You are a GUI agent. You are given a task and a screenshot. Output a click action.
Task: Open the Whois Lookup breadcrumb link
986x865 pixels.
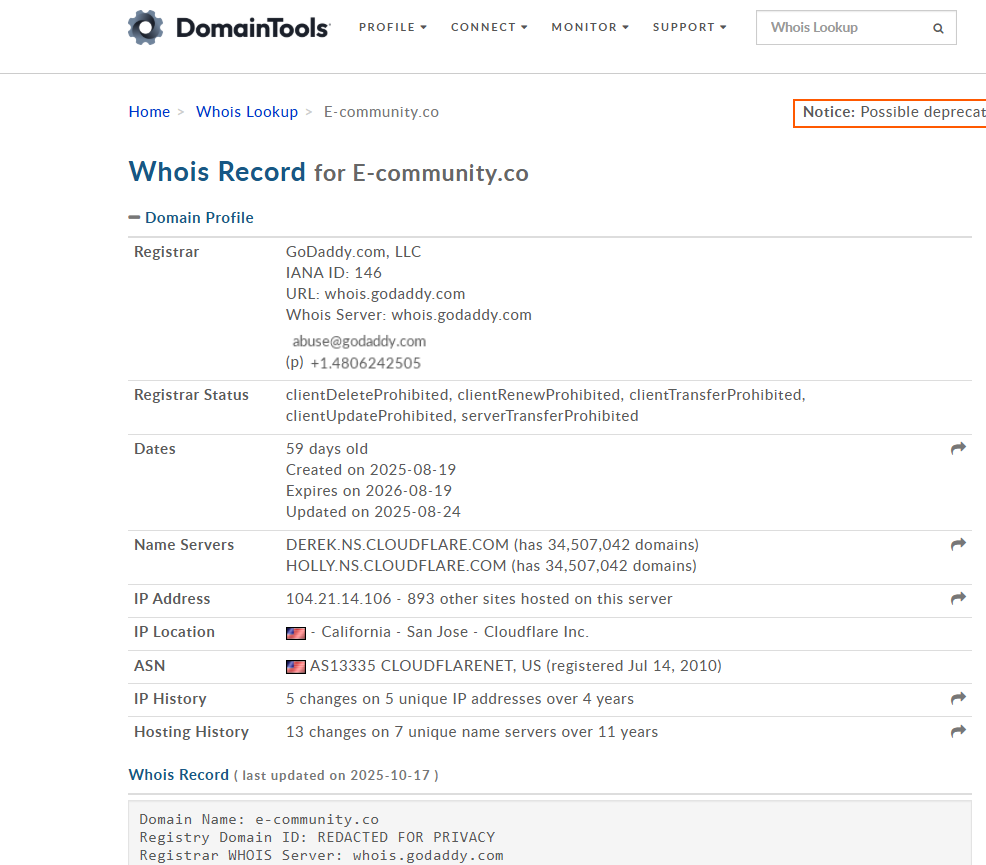pyautogui.click(x=247, y=111)
